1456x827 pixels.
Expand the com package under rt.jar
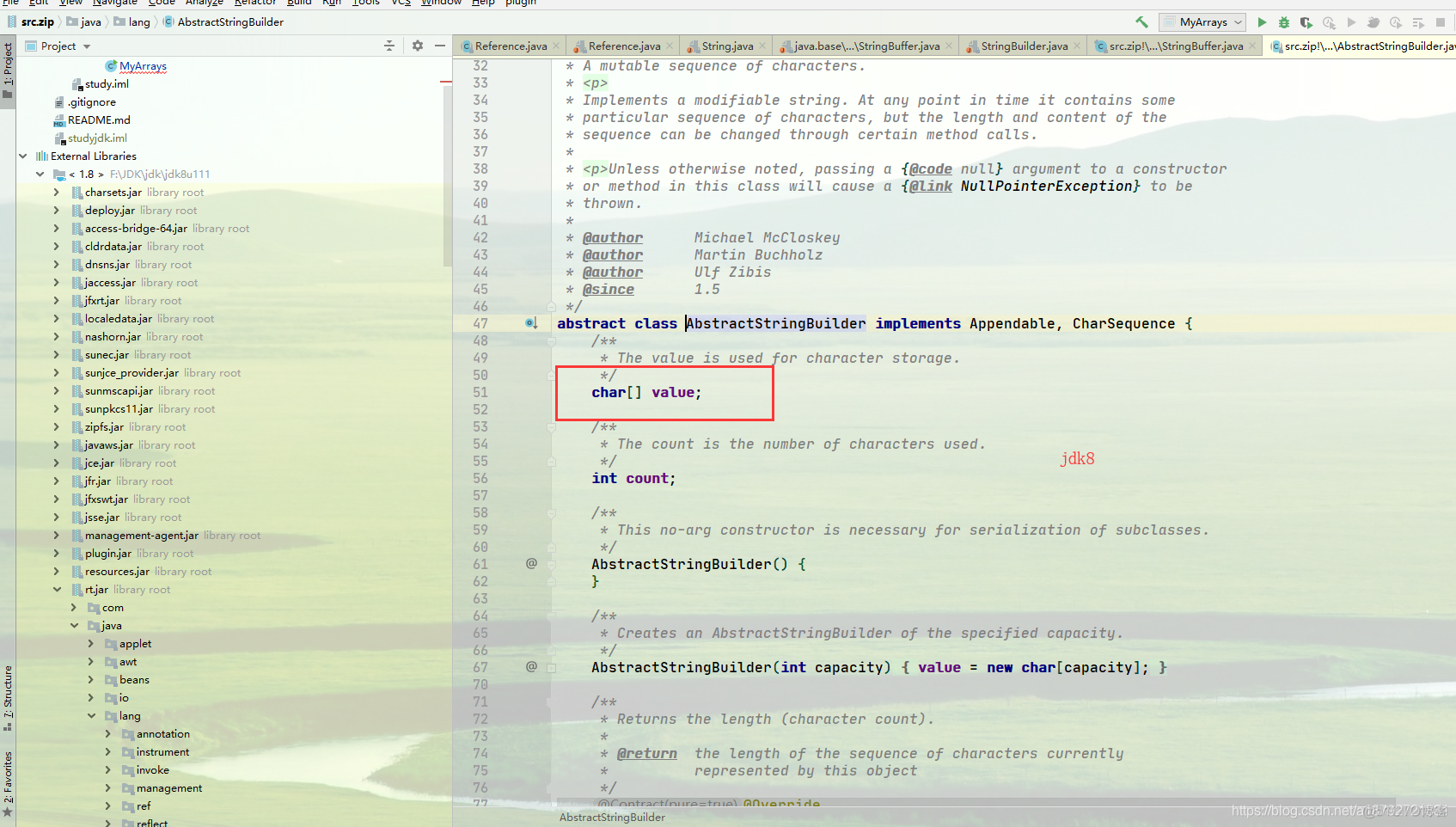click(74, 608)
